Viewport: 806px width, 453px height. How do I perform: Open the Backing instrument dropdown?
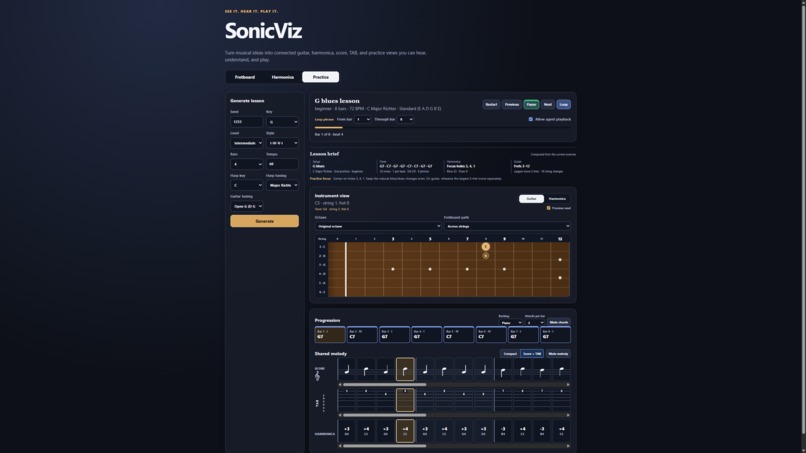pos(510,322)
